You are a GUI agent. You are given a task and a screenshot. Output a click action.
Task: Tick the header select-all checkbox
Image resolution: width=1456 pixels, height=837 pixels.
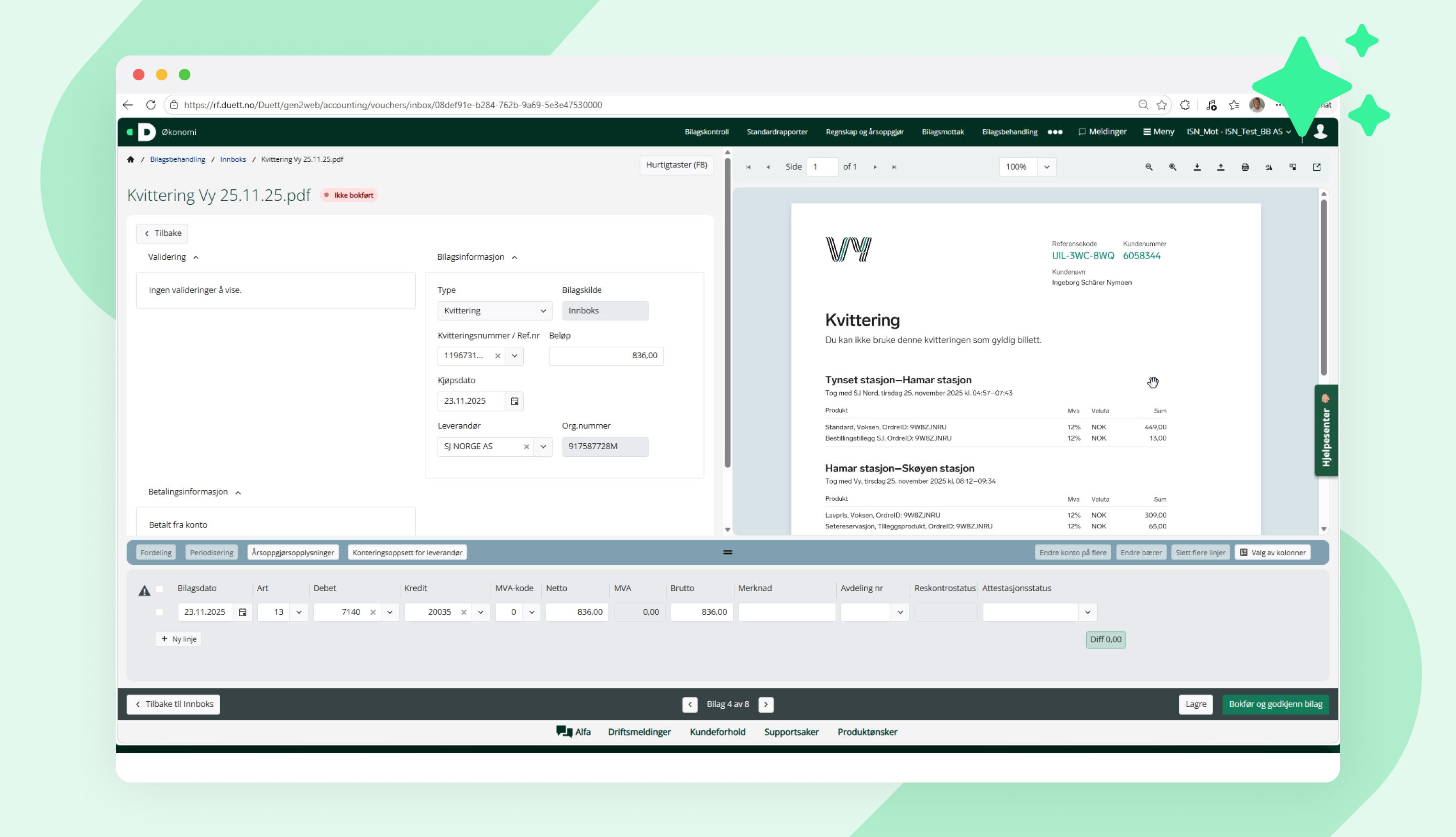pos(160,589)
